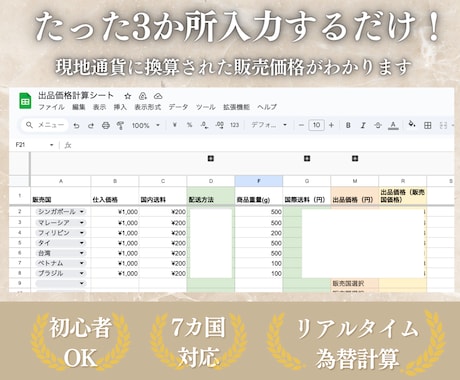Select the 国際送料（円） header cell
The width and height of the screenshot is (460, 380).
[x=307, y=196]
